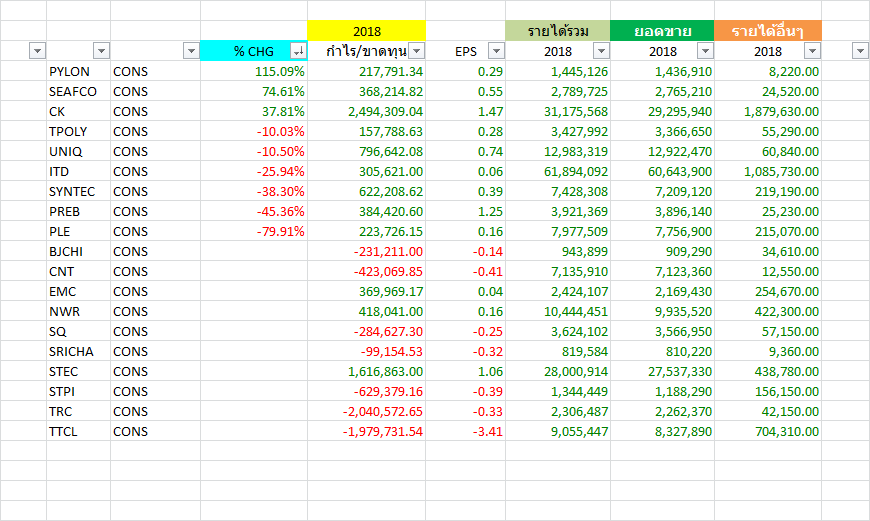Select the 37.81% change cell

[x=254, y=112]
